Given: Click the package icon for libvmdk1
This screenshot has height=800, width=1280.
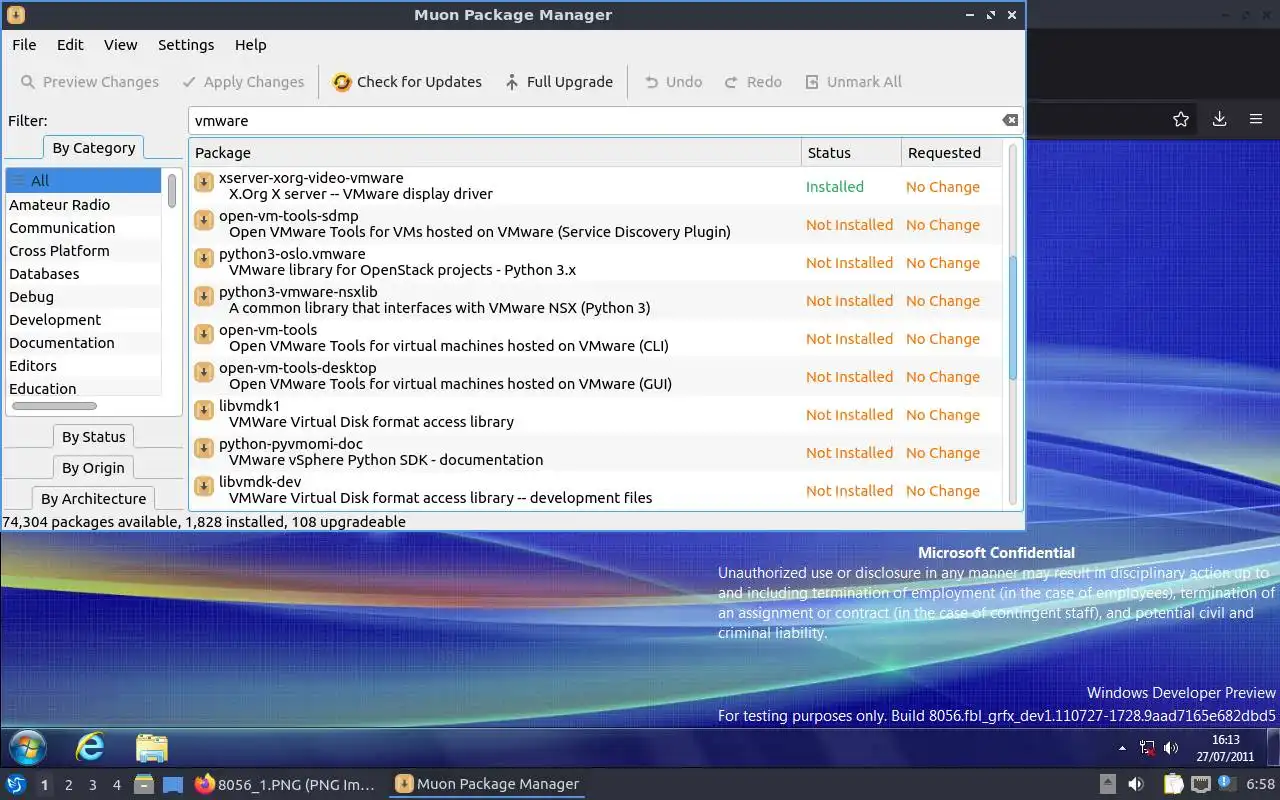Looking at the screenshot, I should pyautogui.click(x=204, y=410).
